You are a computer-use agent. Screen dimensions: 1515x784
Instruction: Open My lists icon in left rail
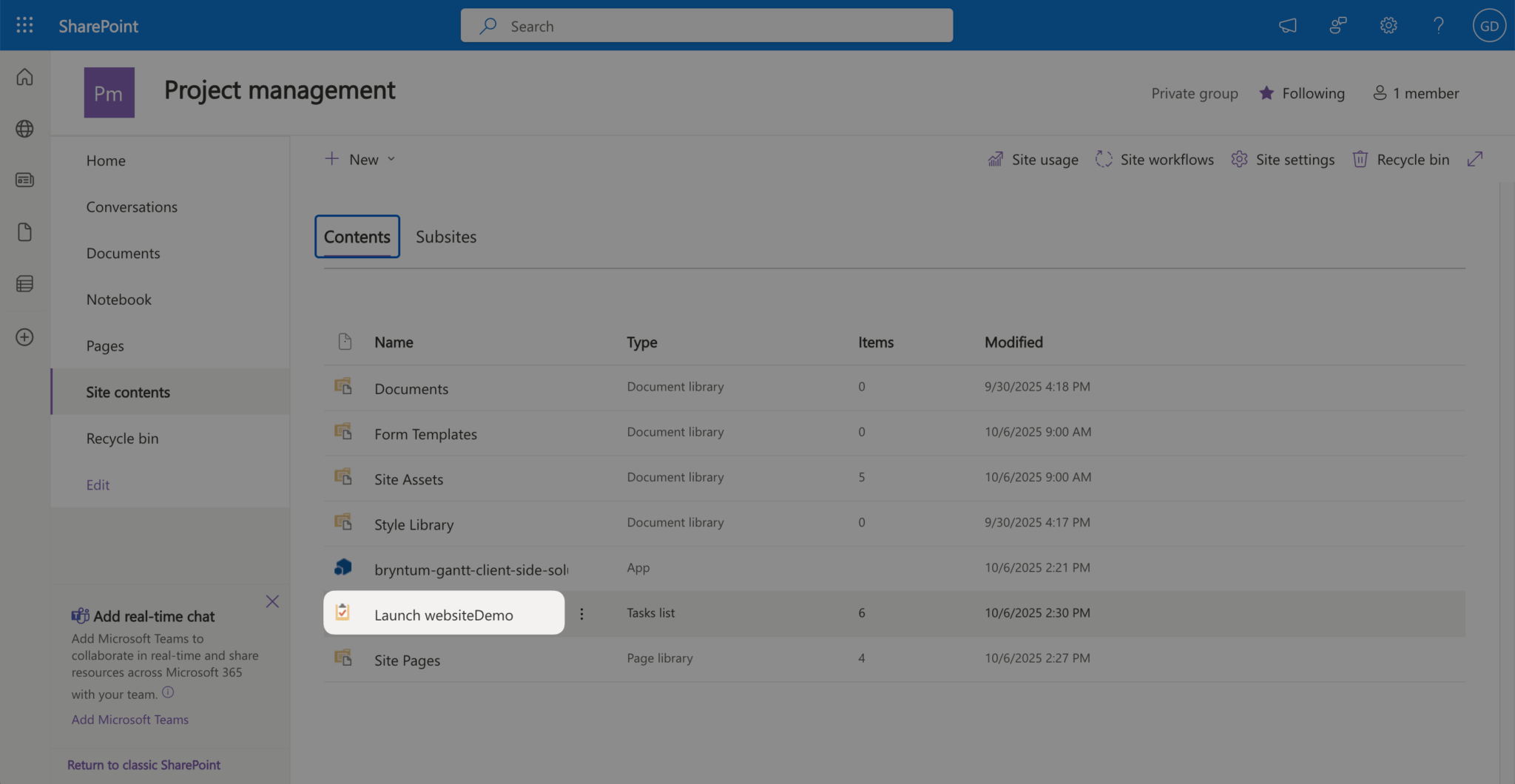[x=24, y=284]
